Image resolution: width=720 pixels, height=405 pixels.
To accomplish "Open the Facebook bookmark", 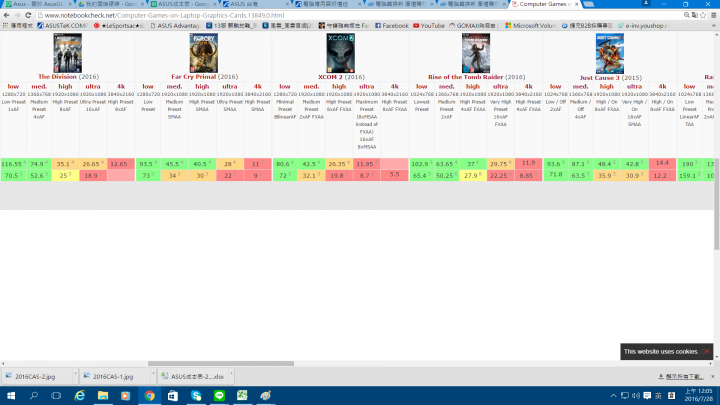I will coord(392,26).
